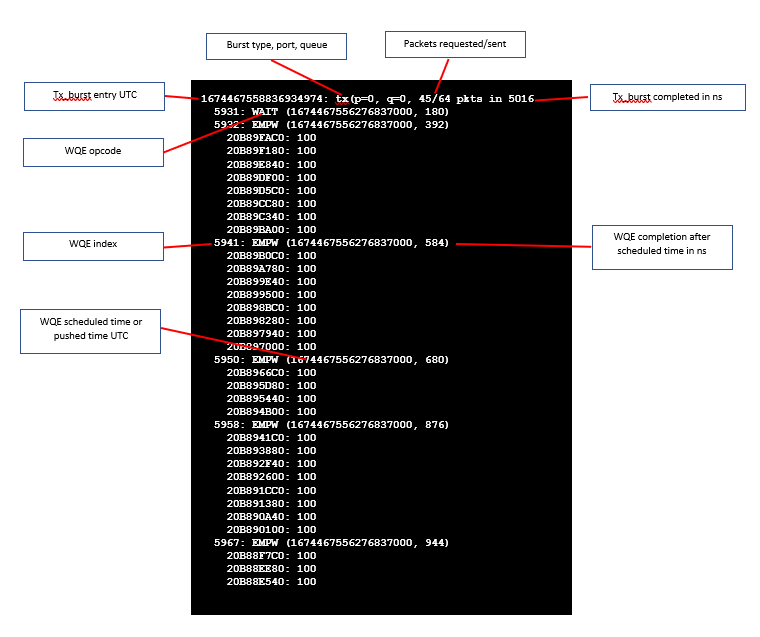Click the 1674467558836934974 timestamp in the header line
The height and width of the screenshot is (637, 760).
(x=260, y=99)
